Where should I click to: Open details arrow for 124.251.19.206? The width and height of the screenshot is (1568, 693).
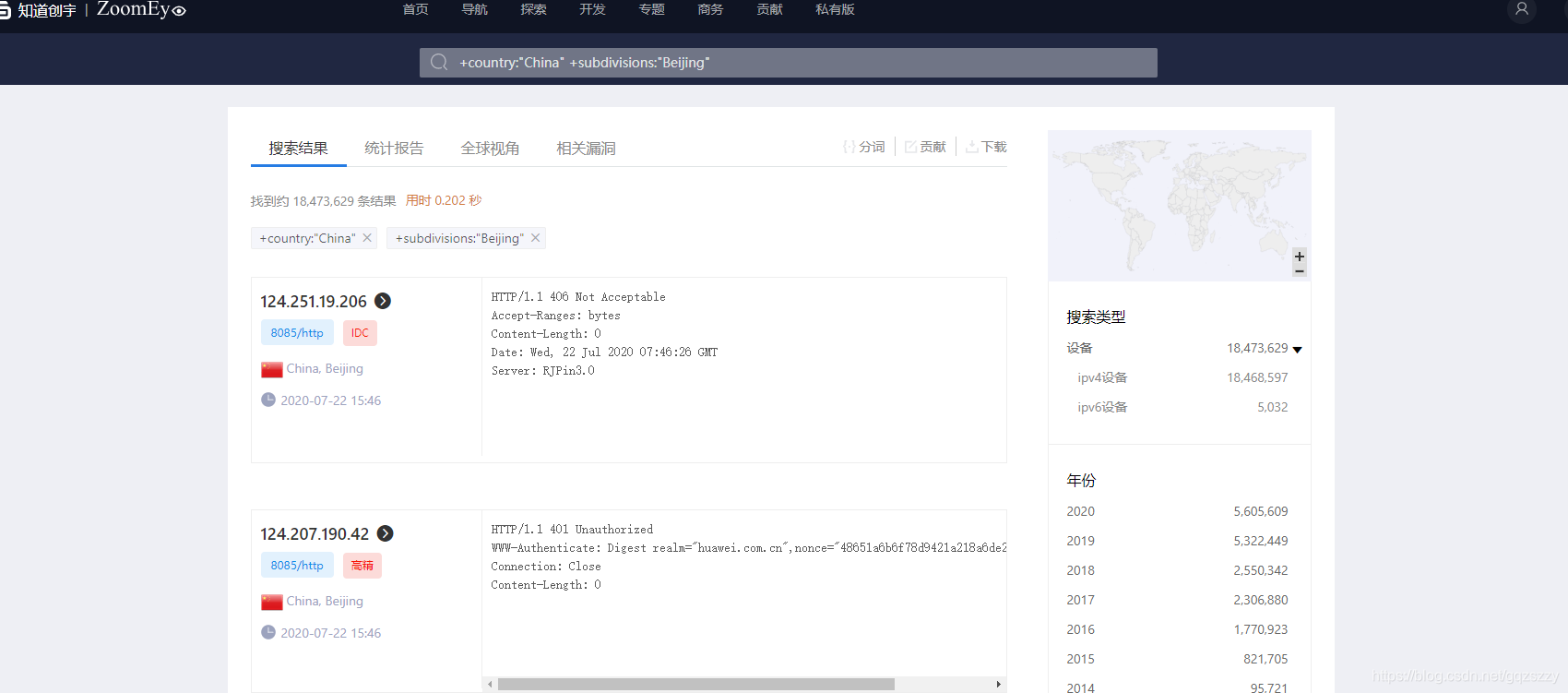tap(383, 301)
